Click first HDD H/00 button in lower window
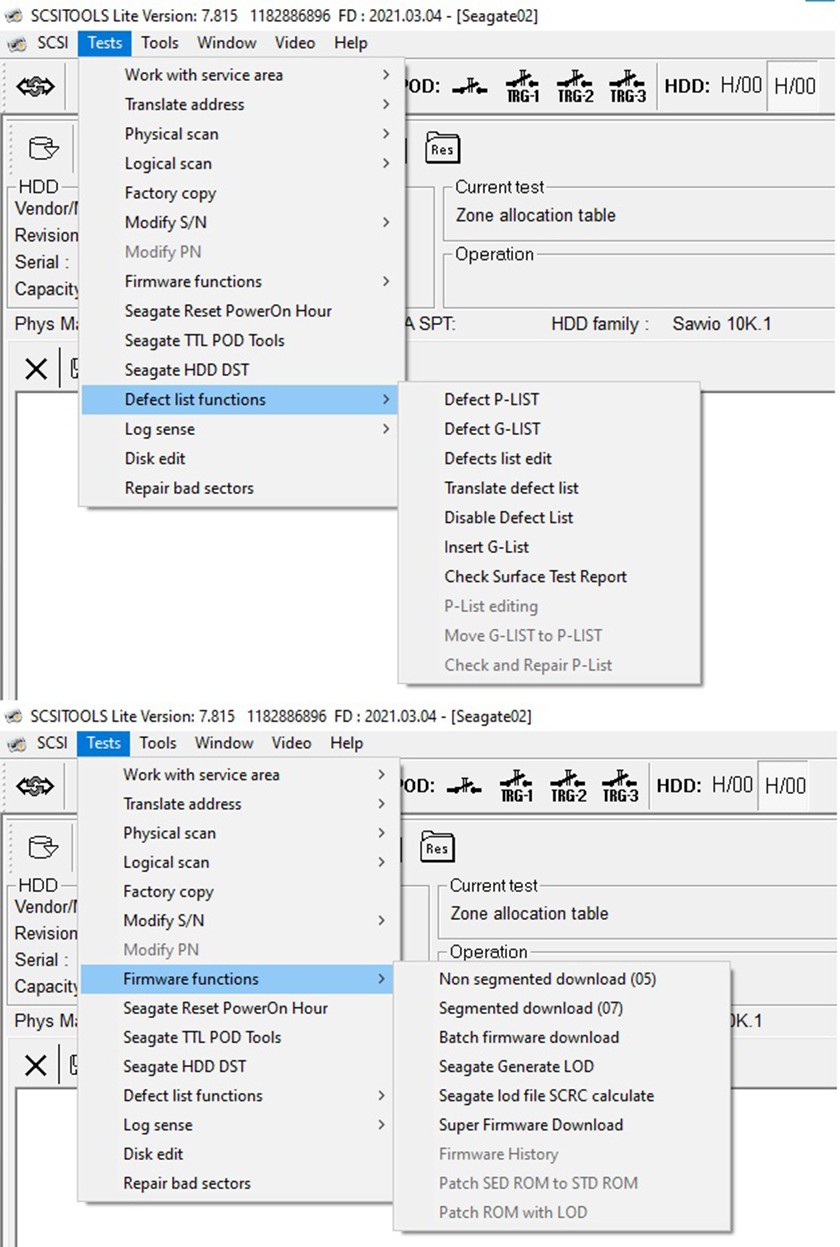This screenshot has height=1247, width=840. [733, 785]
